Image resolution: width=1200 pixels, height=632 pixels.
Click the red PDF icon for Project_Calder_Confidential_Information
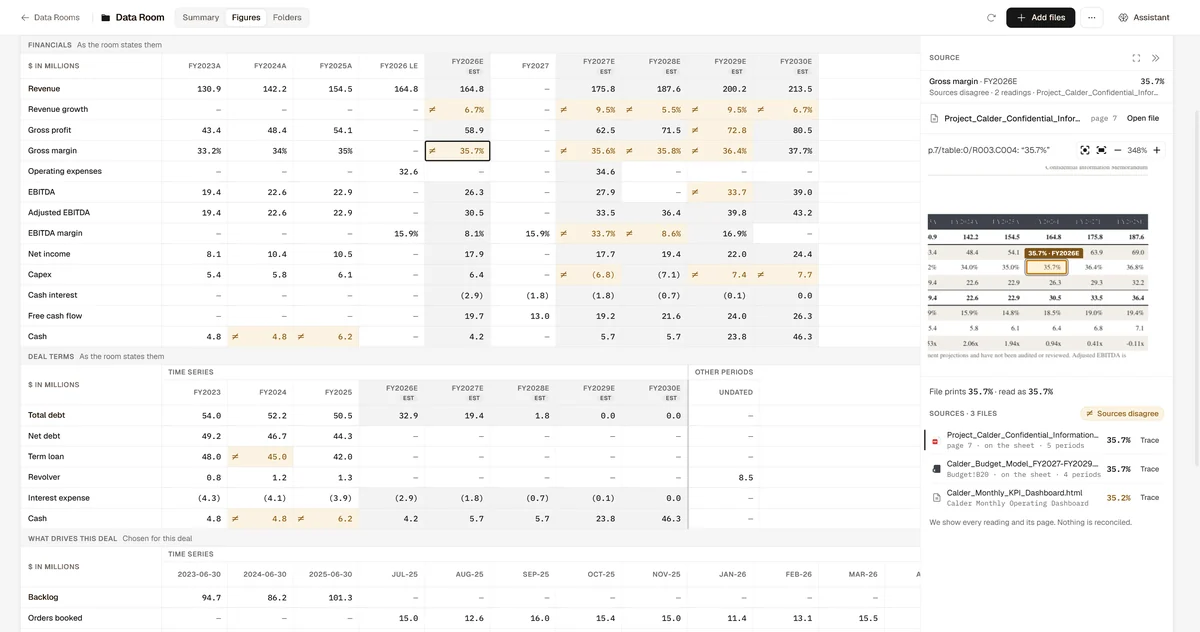pos(936,440)
